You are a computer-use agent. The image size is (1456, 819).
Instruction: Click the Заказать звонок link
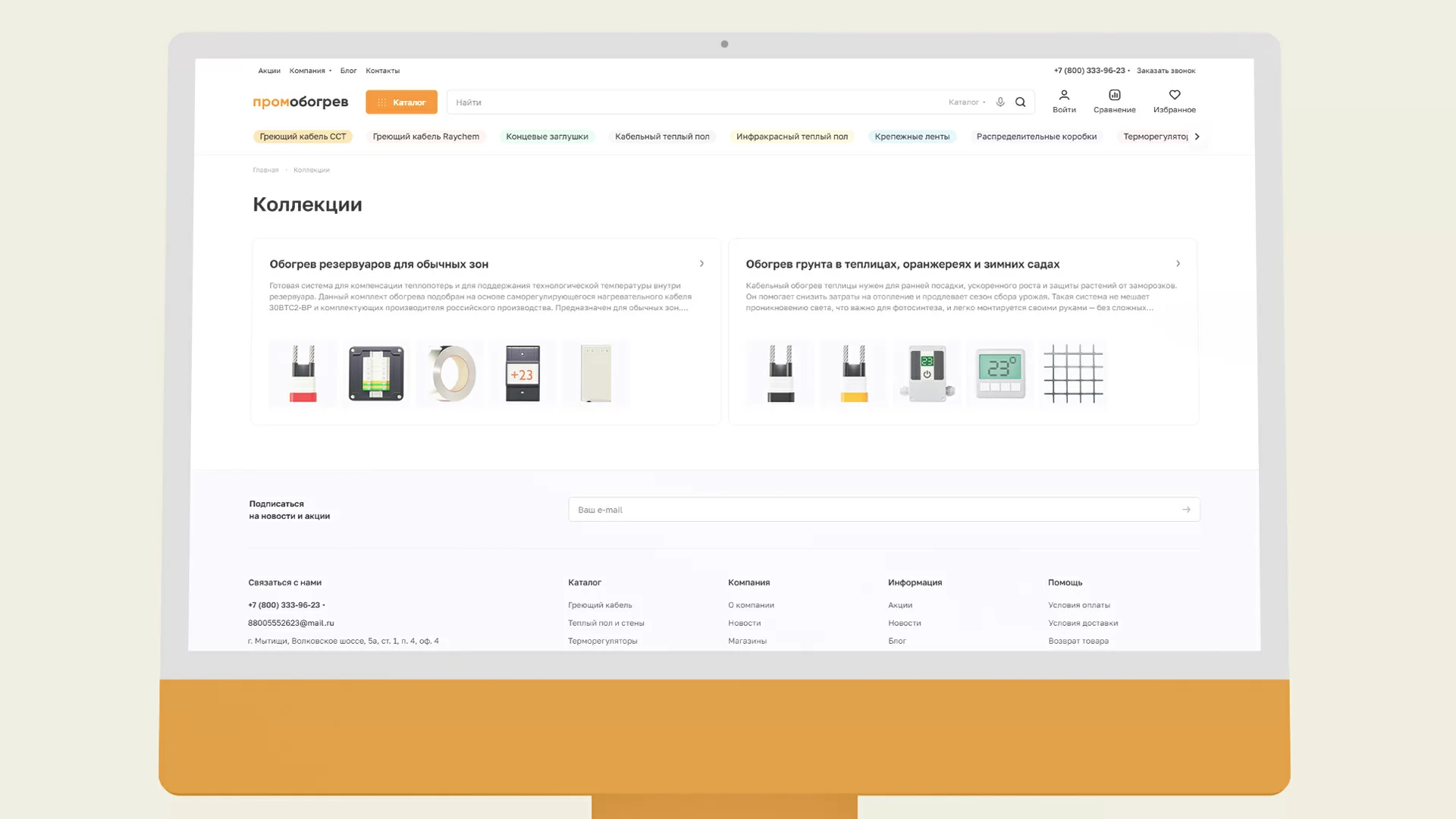tap(1166, 71)
